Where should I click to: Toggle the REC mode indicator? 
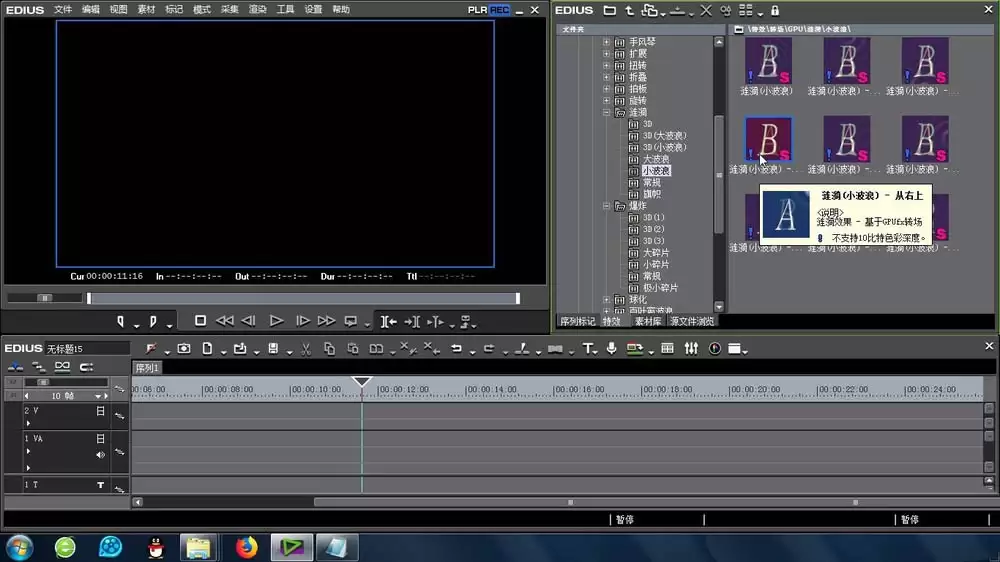point(499,10)
